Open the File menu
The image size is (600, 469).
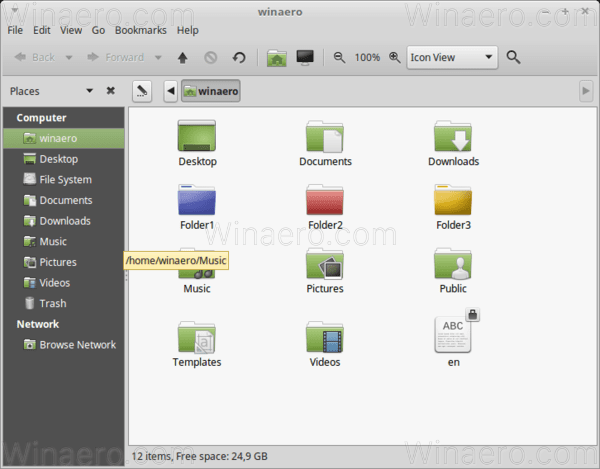pyautogui.click(x=15, y=30)
